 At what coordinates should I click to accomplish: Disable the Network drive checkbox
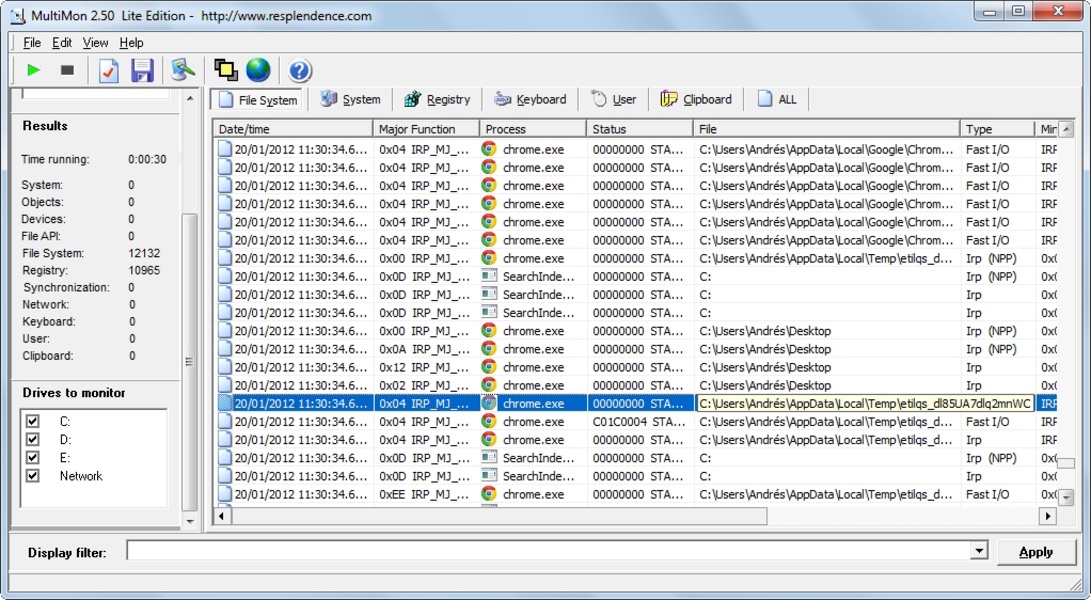point(33,476)
